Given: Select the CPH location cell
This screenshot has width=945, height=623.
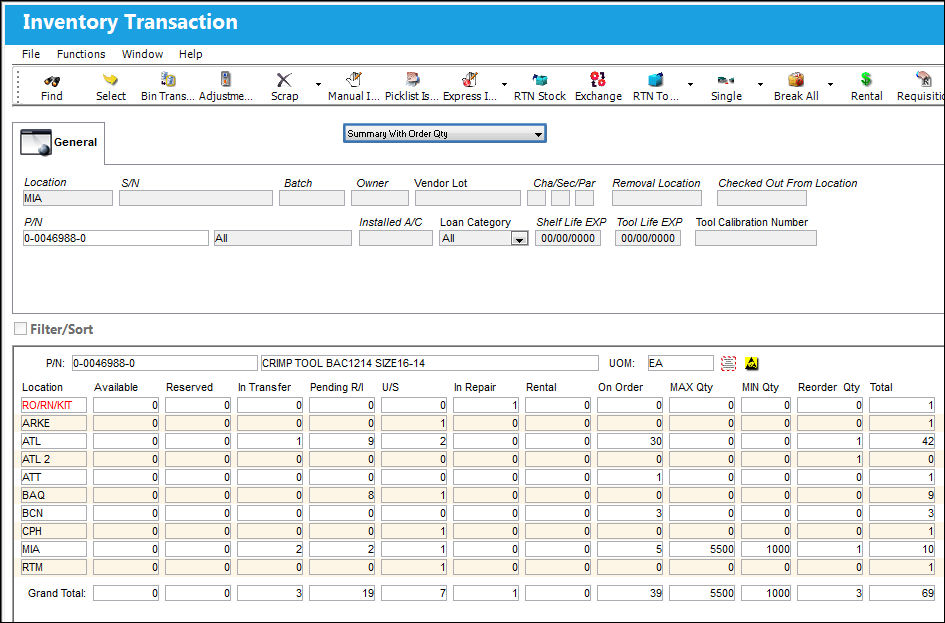Looking at the screenshot, I should click(x=54, y=531).
